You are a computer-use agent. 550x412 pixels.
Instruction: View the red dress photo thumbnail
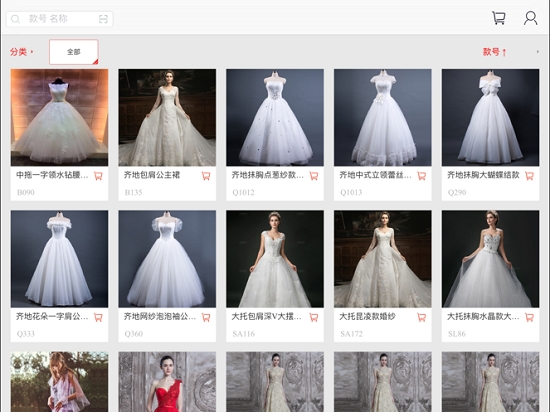(167, 382)
